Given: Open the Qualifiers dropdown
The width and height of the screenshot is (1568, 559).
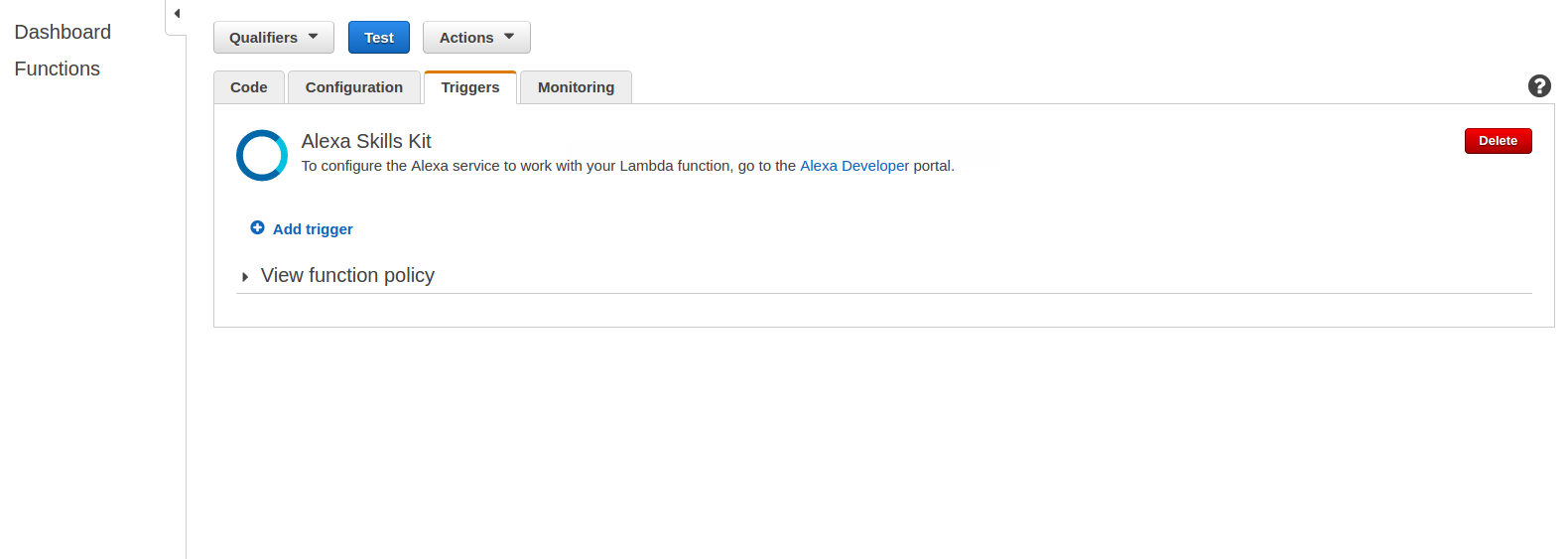Looking at the screenshot, I should pos(273,38).
